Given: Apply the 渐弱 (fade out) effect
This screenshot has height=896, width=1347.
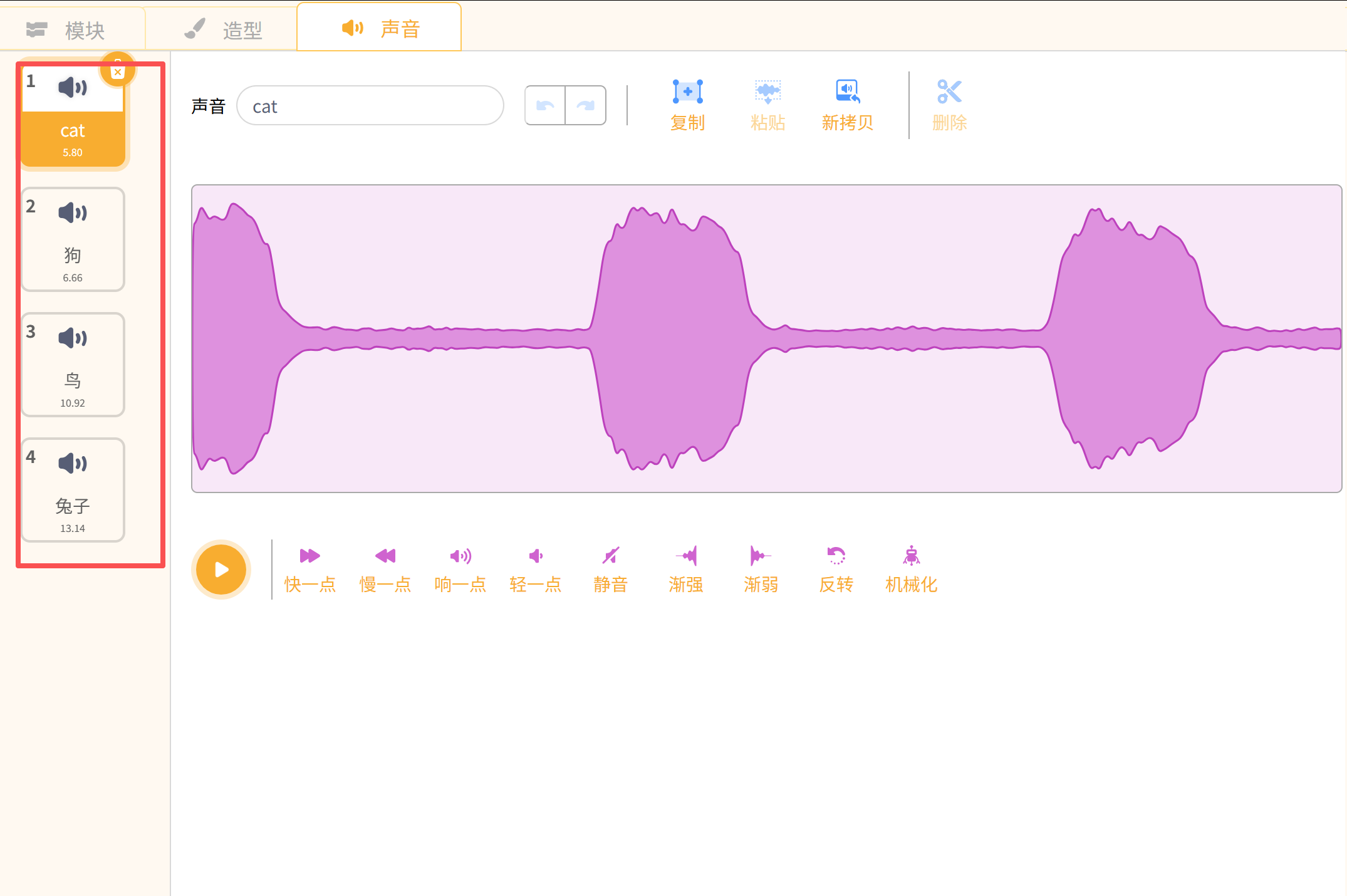Looking at the screenshot, I should pos(761,556).
